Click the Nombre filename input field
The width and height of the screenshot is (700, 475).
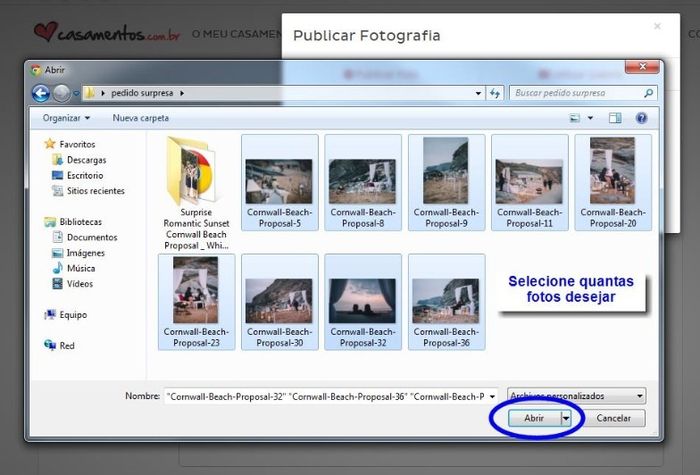325,396
